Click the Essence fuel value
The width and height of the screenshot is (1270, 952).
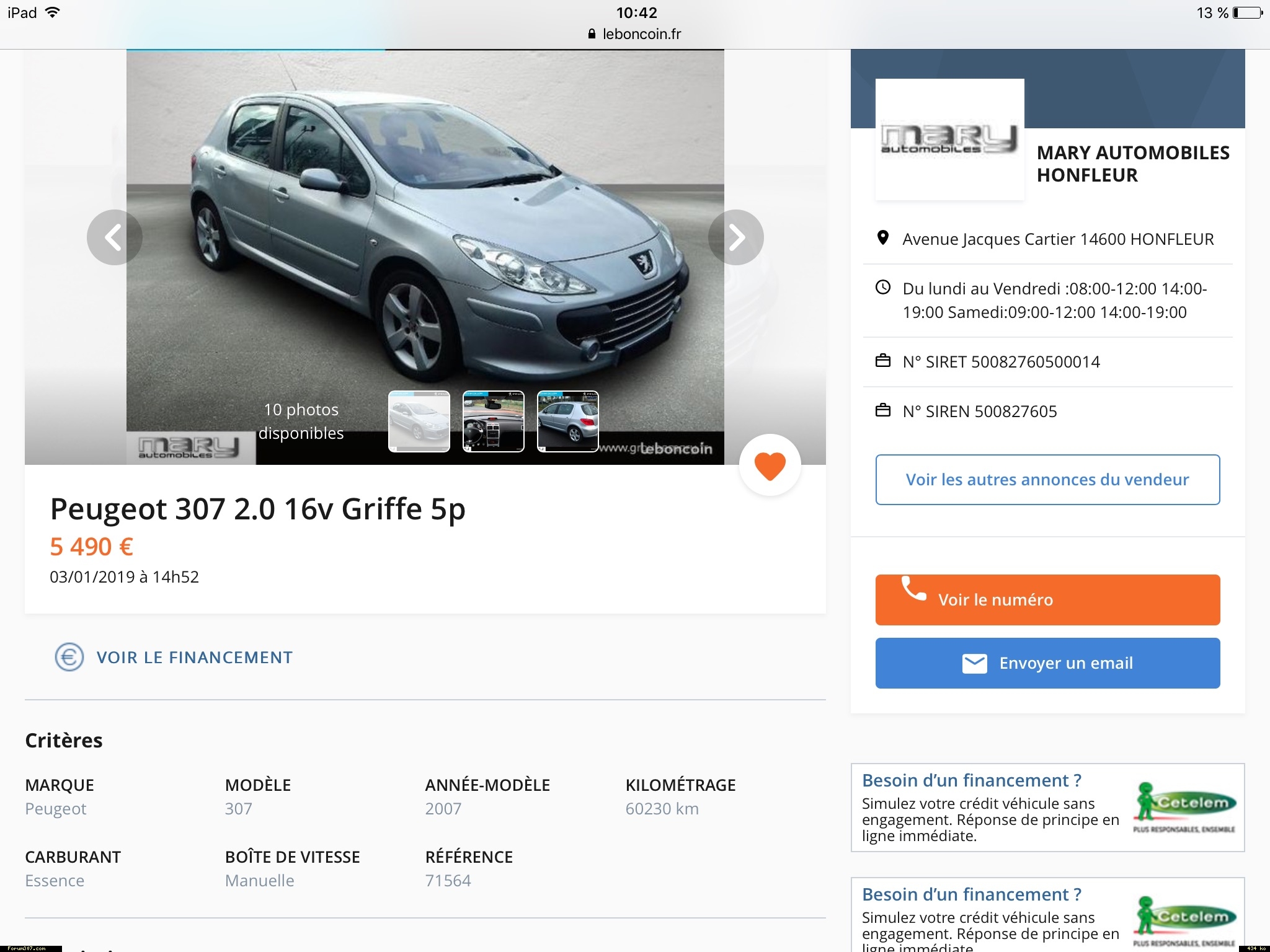pyautogui.click(x=55, y=881)
